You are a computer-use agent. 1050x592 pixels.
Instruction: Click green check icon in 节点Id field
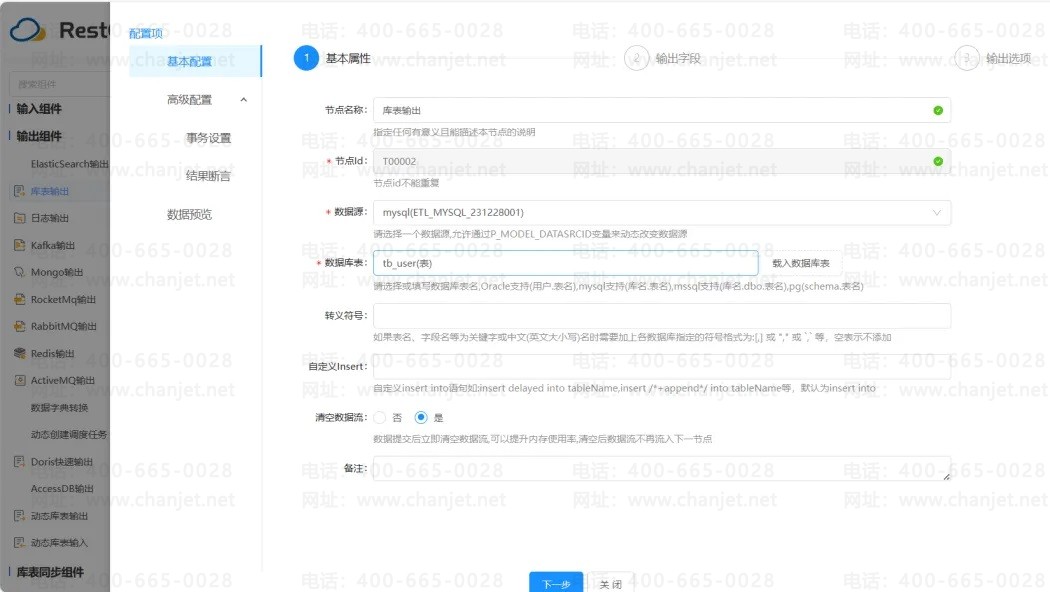coord(938,161)
